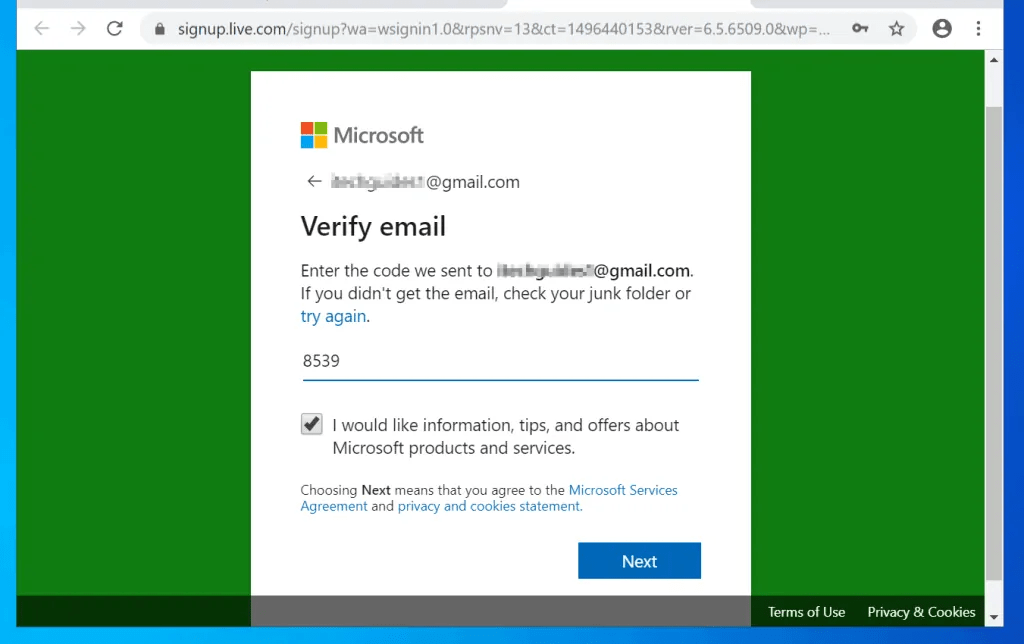Open the Terms of Use link
This screenshot has width=1024, height=644.
[x=806, y=611]
